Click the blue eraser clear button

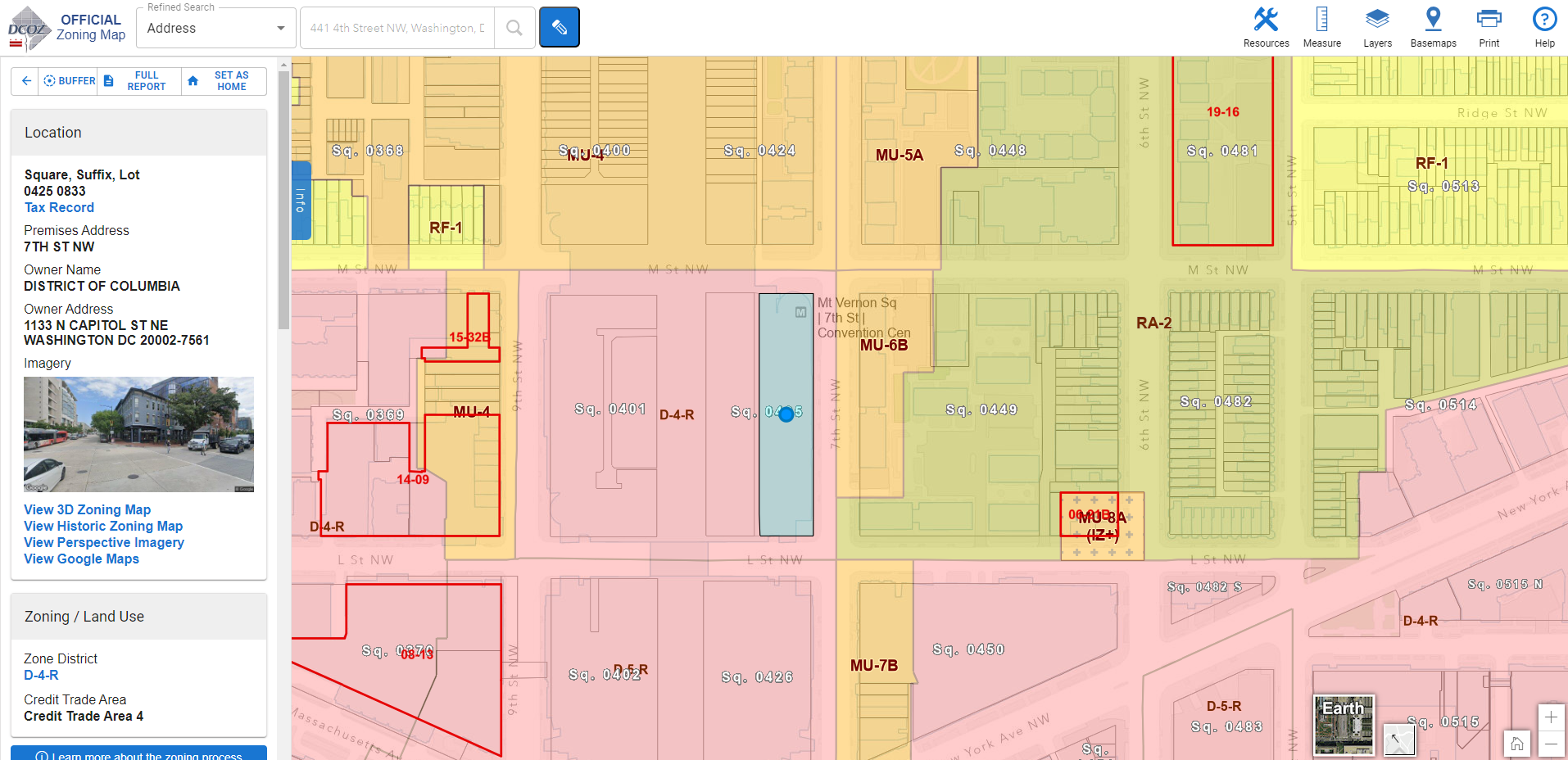tap(560, 27)
